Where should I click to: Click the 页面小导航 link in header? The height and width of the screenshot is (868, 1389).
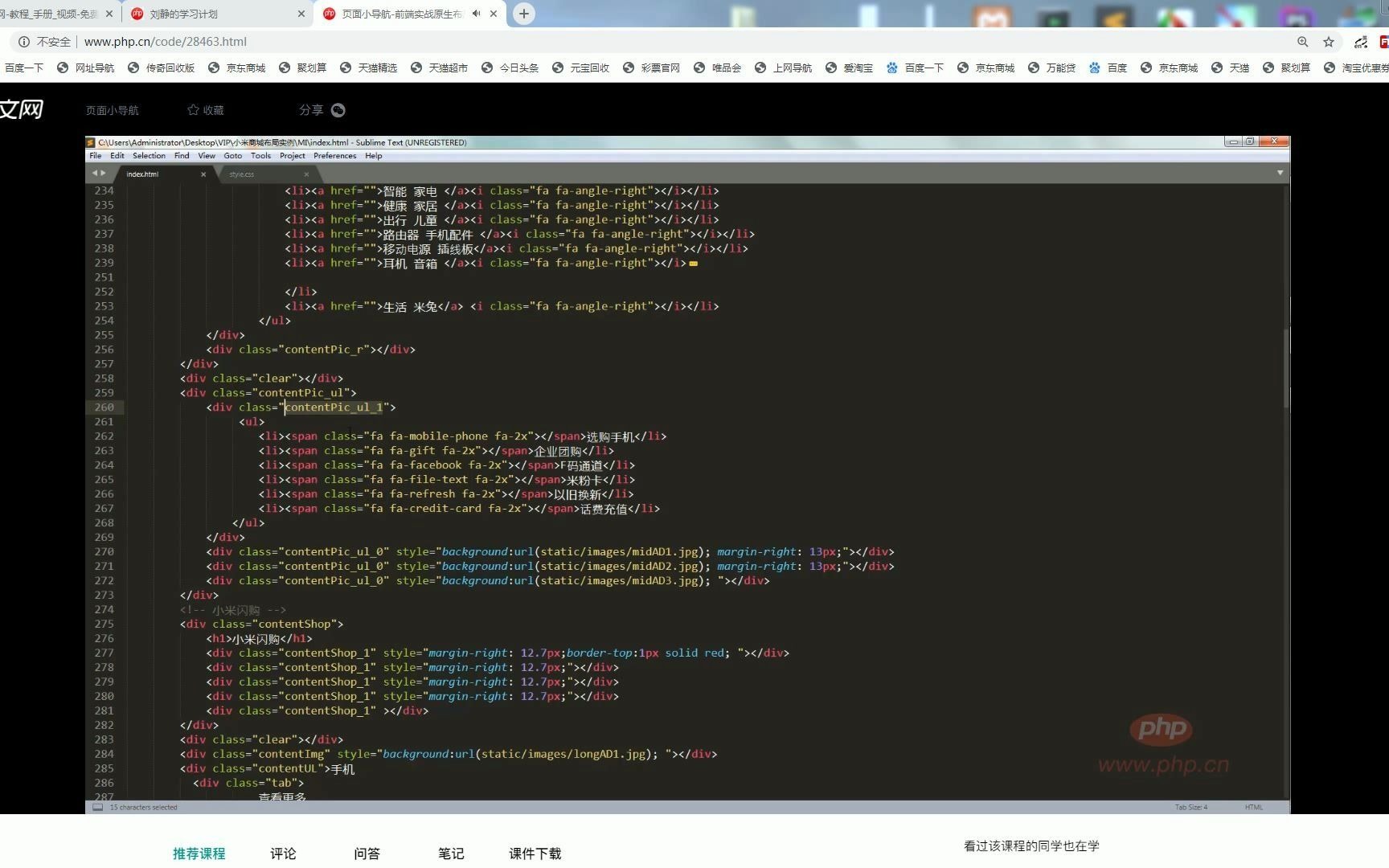pyautogui.click(x=113, y=110)
